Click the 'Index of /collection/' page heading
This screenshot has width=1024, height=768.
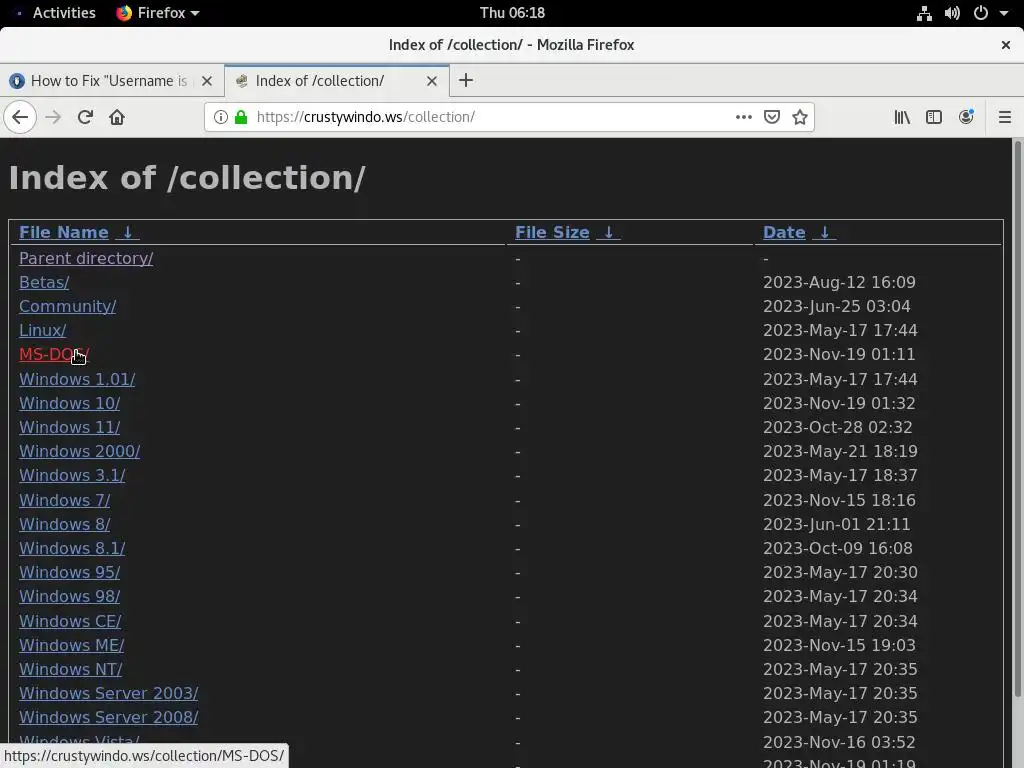click(187, 178)
